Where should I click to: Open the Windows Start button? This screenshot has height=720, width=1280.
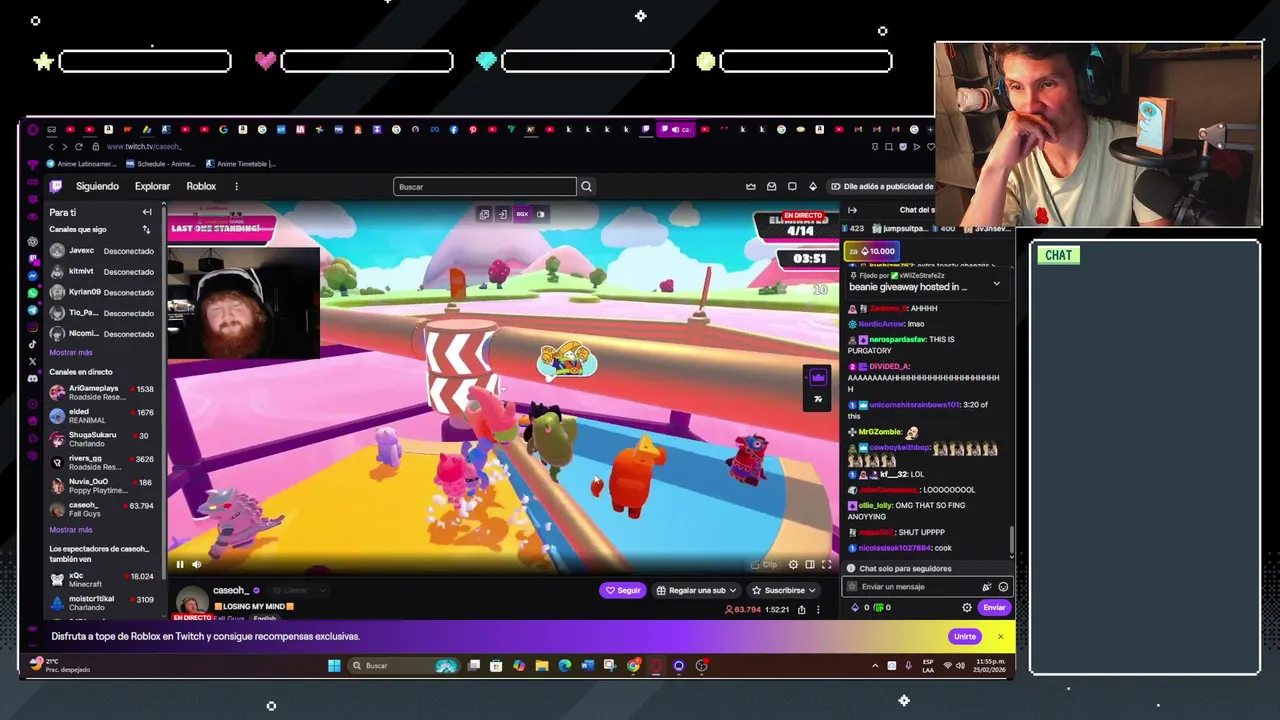(x=334, y=665)
